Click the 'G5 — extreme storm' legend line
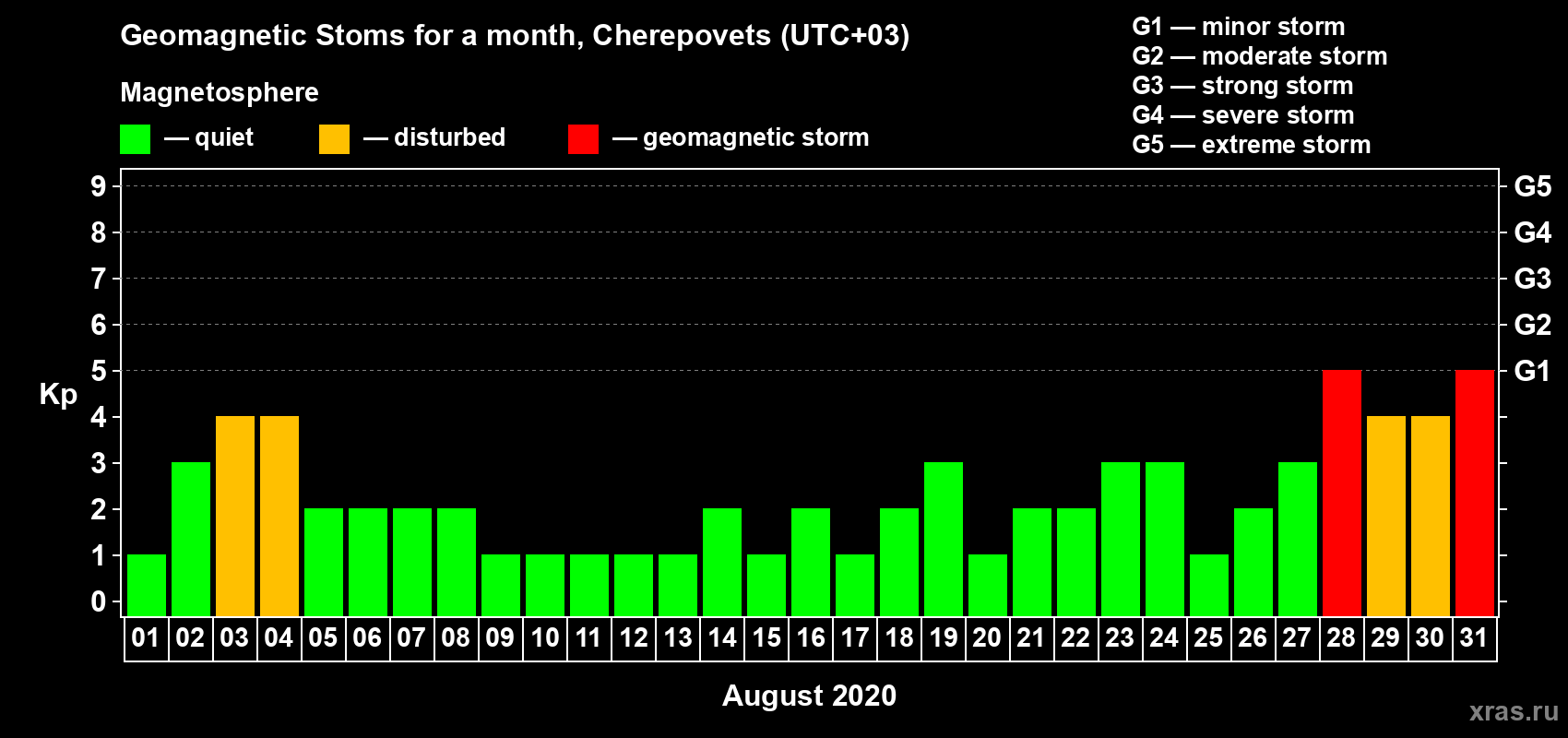Screen dimensions: 1568x738 point(1252,145)
